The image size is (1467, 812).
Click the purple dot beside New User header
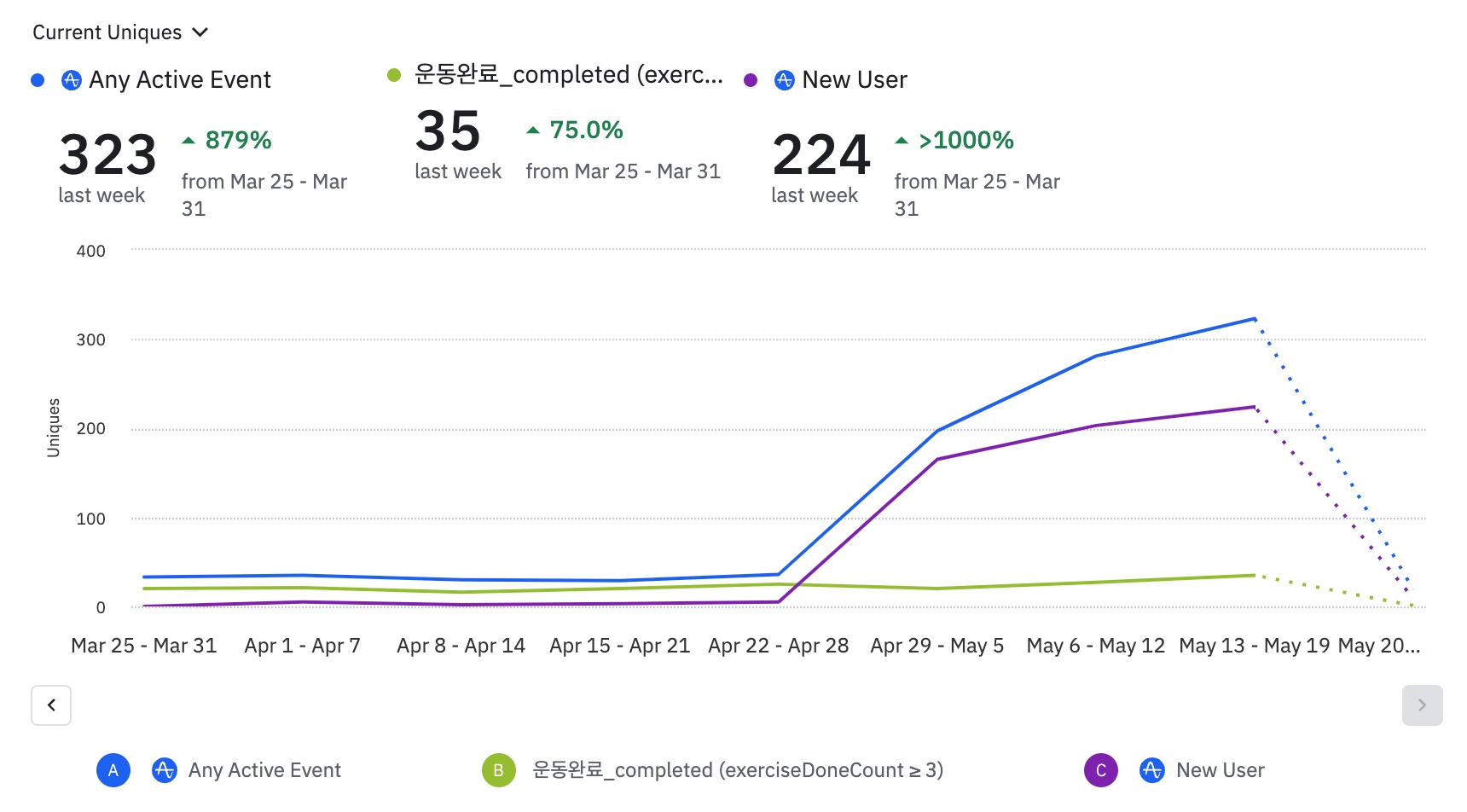(x=751, y=80)
